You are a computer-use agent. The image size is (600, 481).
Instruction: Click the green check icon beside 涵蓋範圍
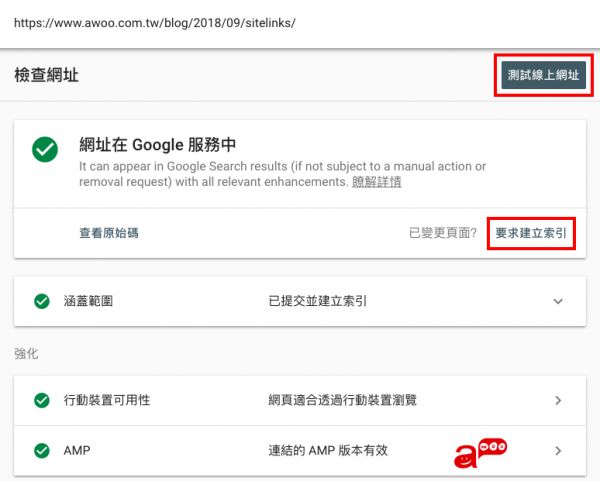42,301
